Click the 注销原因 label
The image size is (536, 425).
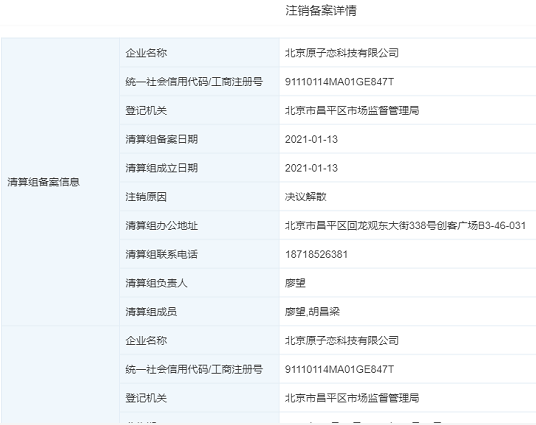click(146, 197)
